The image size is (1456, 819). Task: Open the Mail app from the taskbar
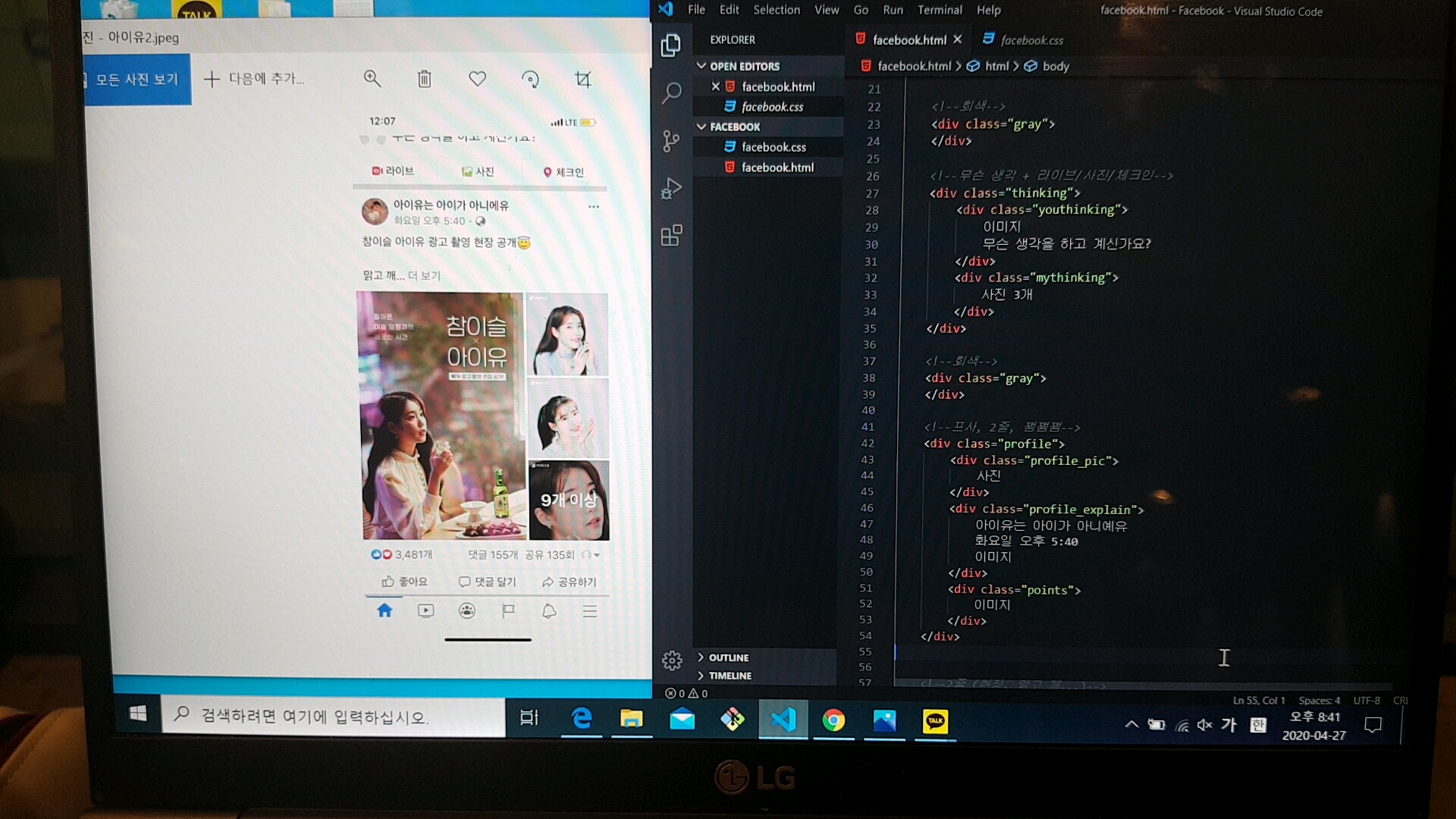point(682,719)
